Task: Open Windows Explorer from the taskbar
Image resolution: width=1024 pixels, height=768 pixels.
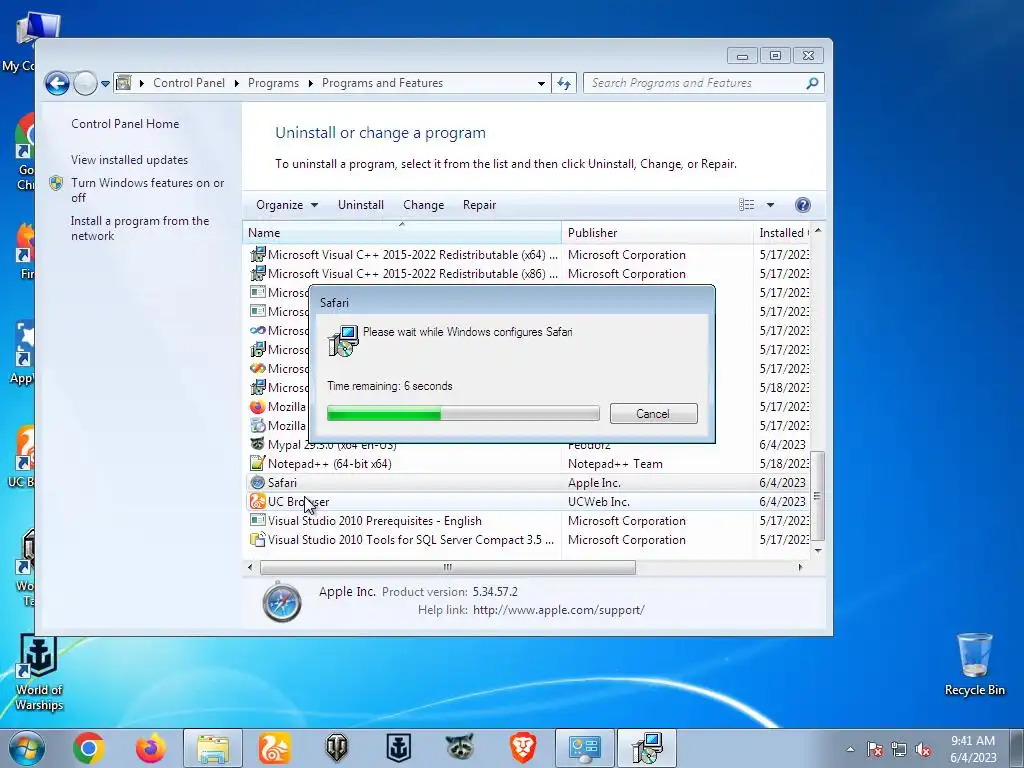Action: [213, 748]
